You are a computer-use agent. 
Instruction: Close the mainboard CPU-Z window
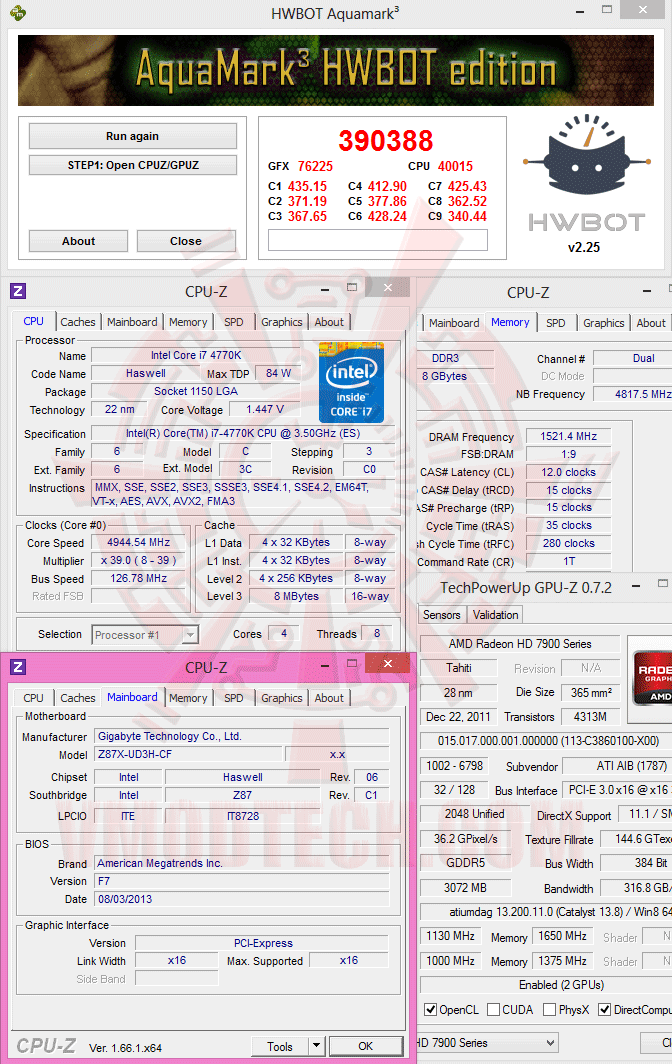coord(388,663)
